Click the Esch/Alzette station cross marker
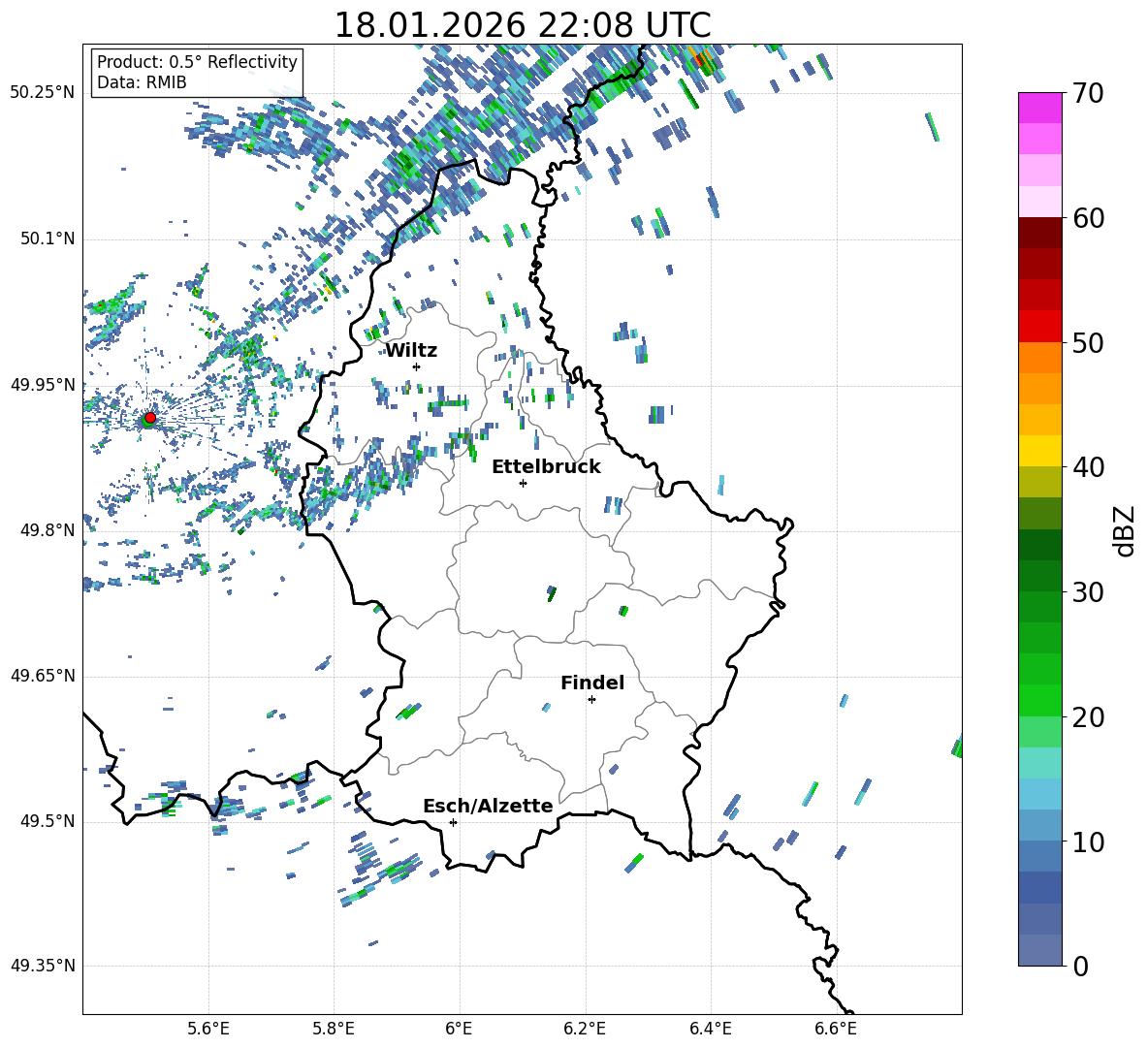The width and height of the screenshot is (1148, 1048). click(453, 822)
